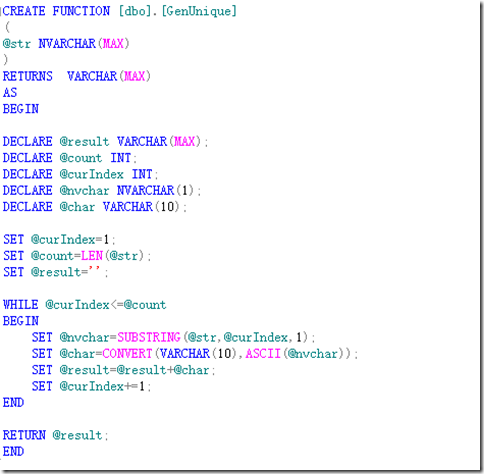This screenshot has width=484, height=474.
Task: Click SET @result='' line
Action: (x=55, y=272)
